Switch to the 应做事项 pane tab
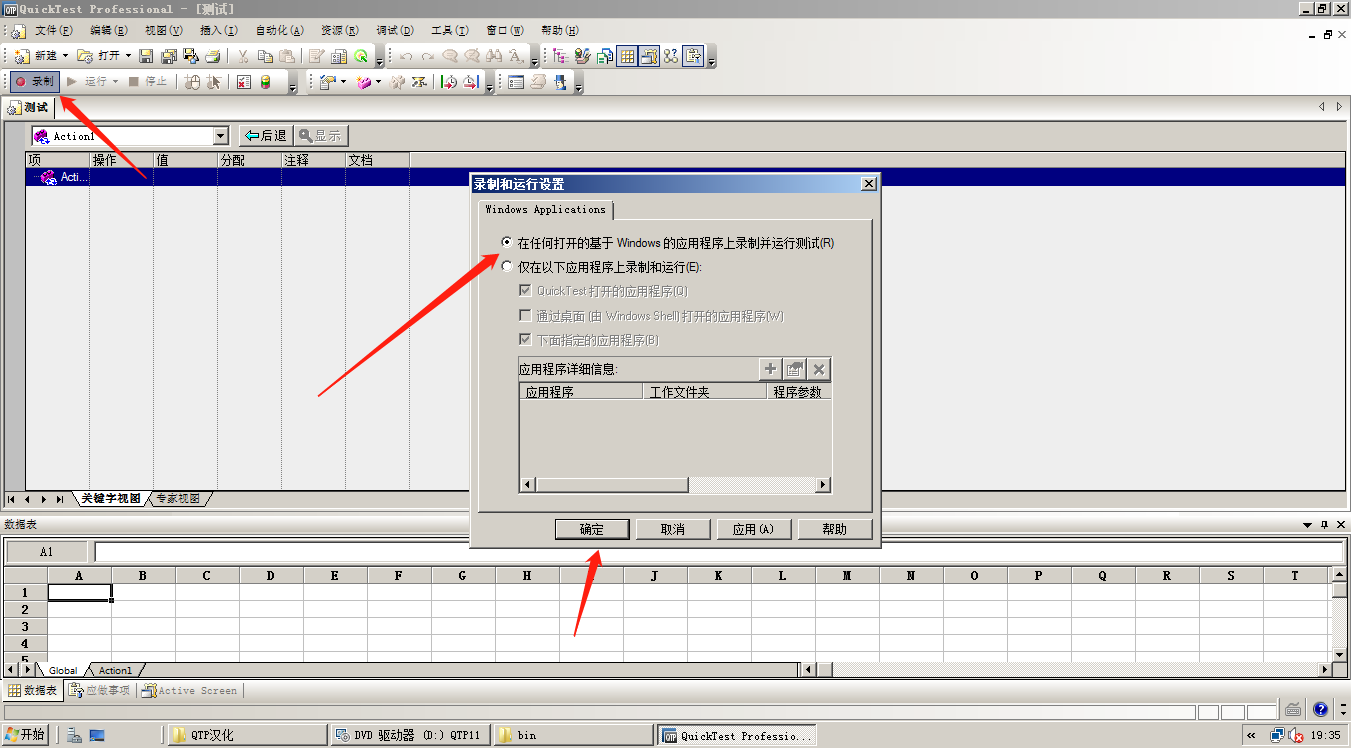The image size is (1351, 748). (99, 690)
